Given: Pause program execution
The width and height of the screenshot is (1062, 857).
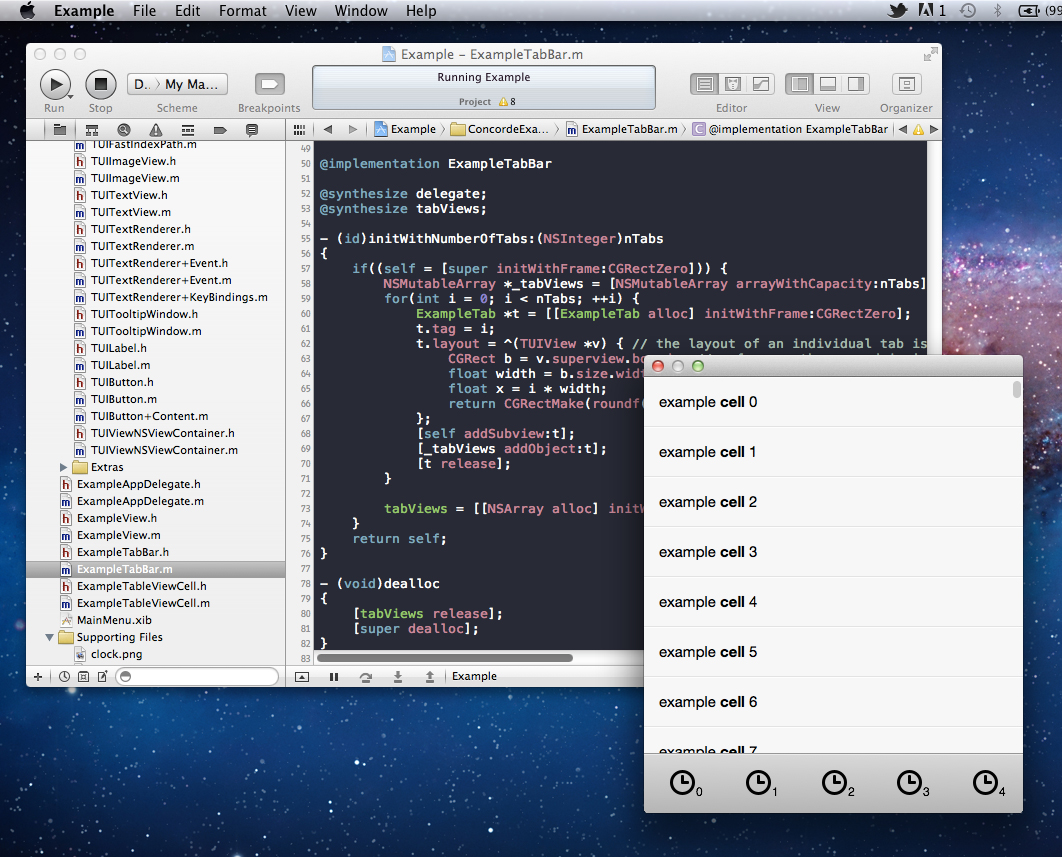Looking at the screenshot, I should [334, 677].
